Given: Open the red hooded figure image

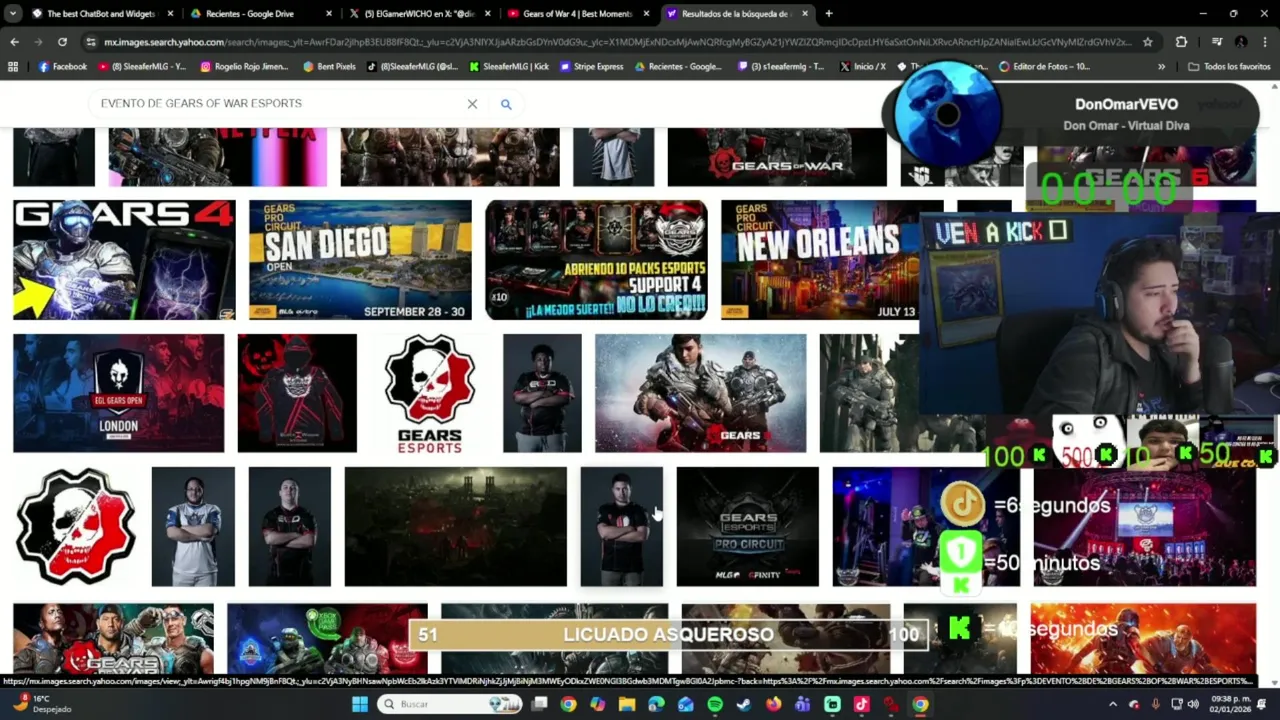Looking at the screenshot, I should (x=297, y=393).
